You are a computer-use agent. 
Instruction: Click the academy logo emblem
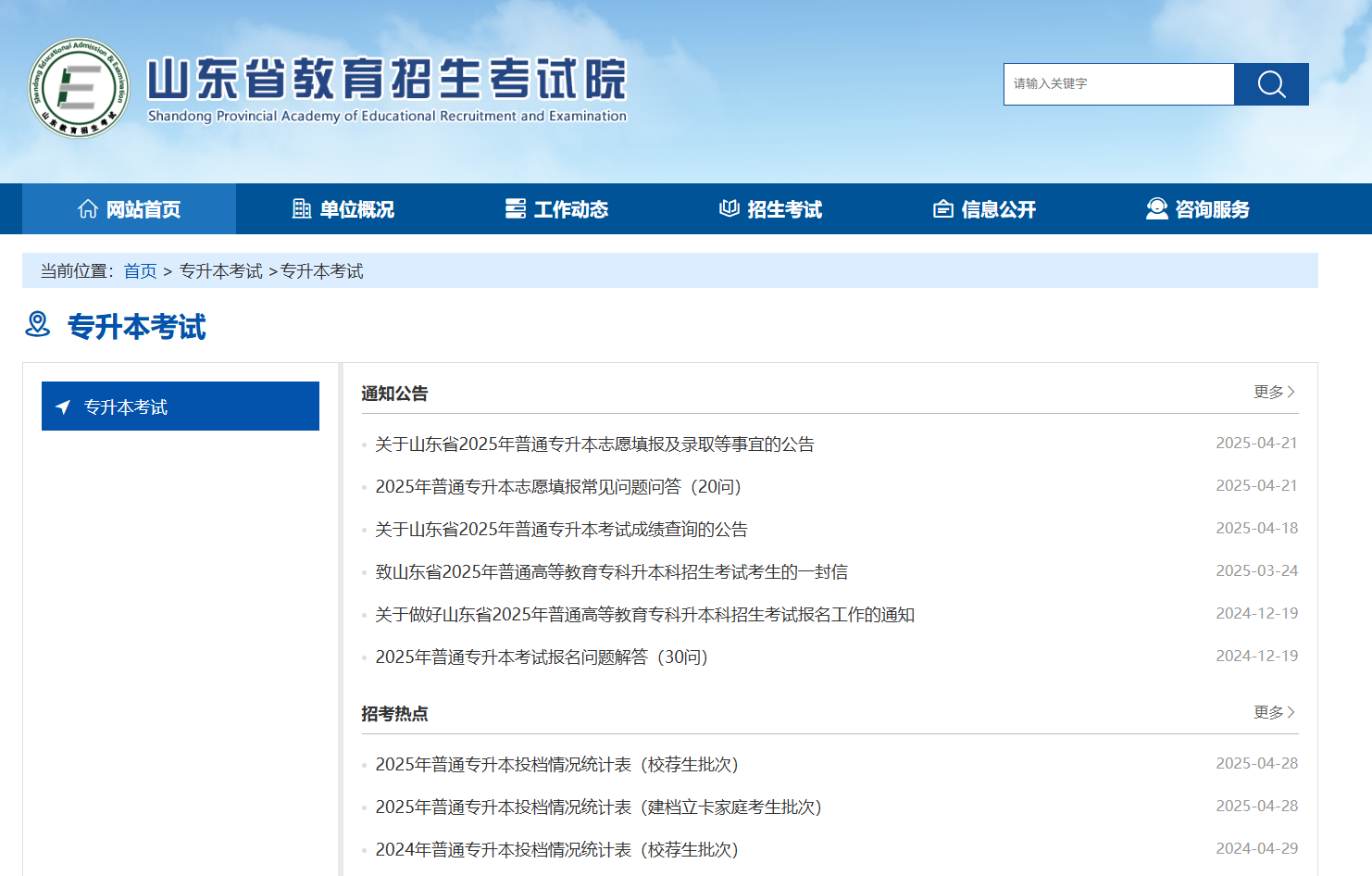(x=79, y=88)
